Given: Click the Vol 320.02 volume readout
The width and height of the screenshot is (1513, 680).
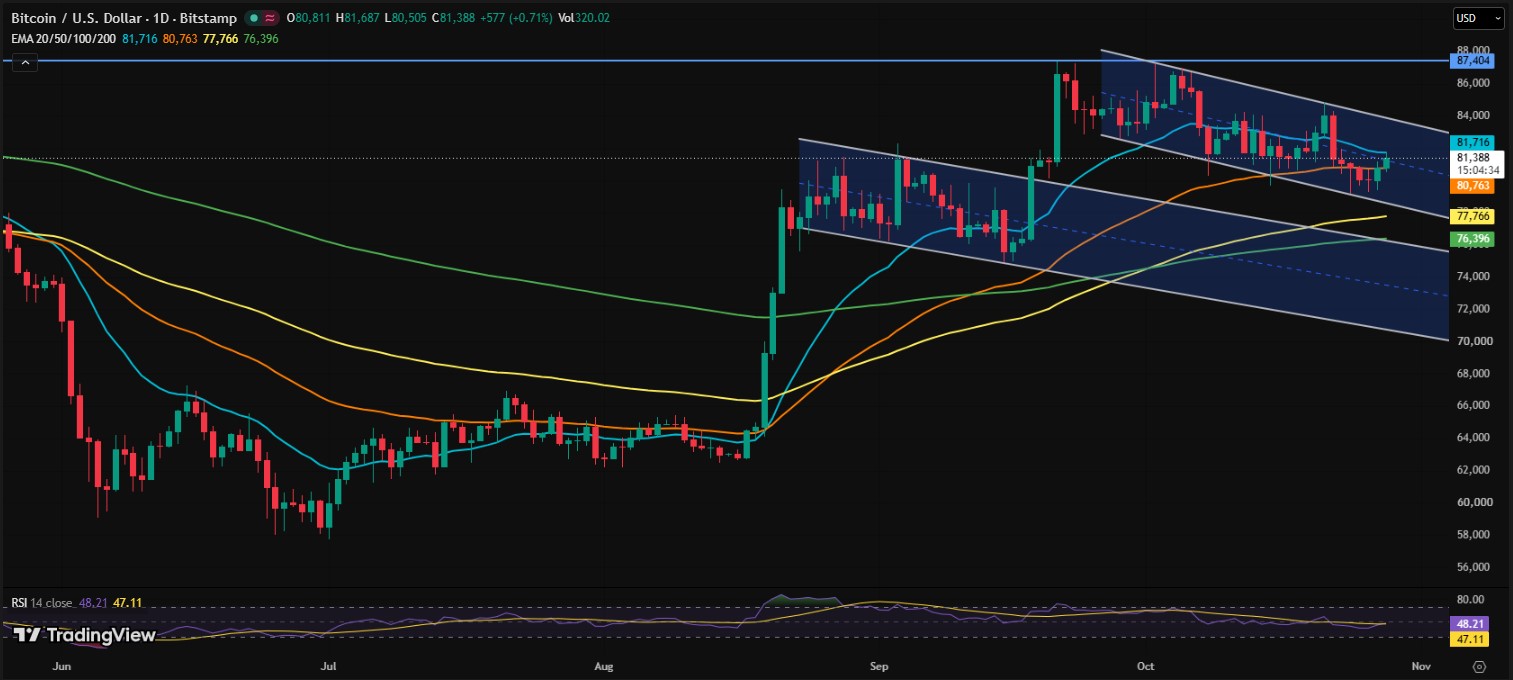Looking at the screenshot, I should [x=584, y=18].
